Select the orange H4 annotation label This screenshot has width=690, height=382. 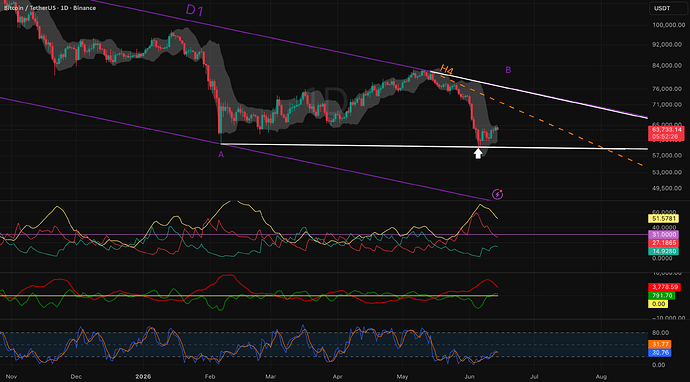point(447,69)
